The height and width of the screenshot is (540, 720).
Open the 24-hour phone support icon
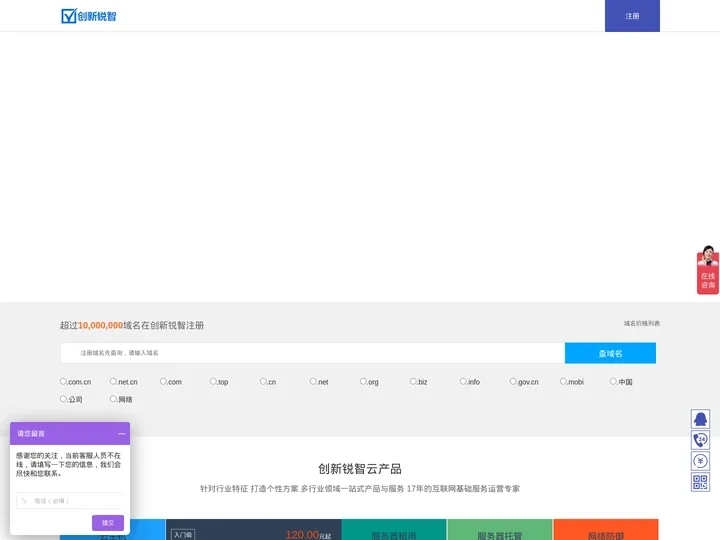(x=700, y=440)
